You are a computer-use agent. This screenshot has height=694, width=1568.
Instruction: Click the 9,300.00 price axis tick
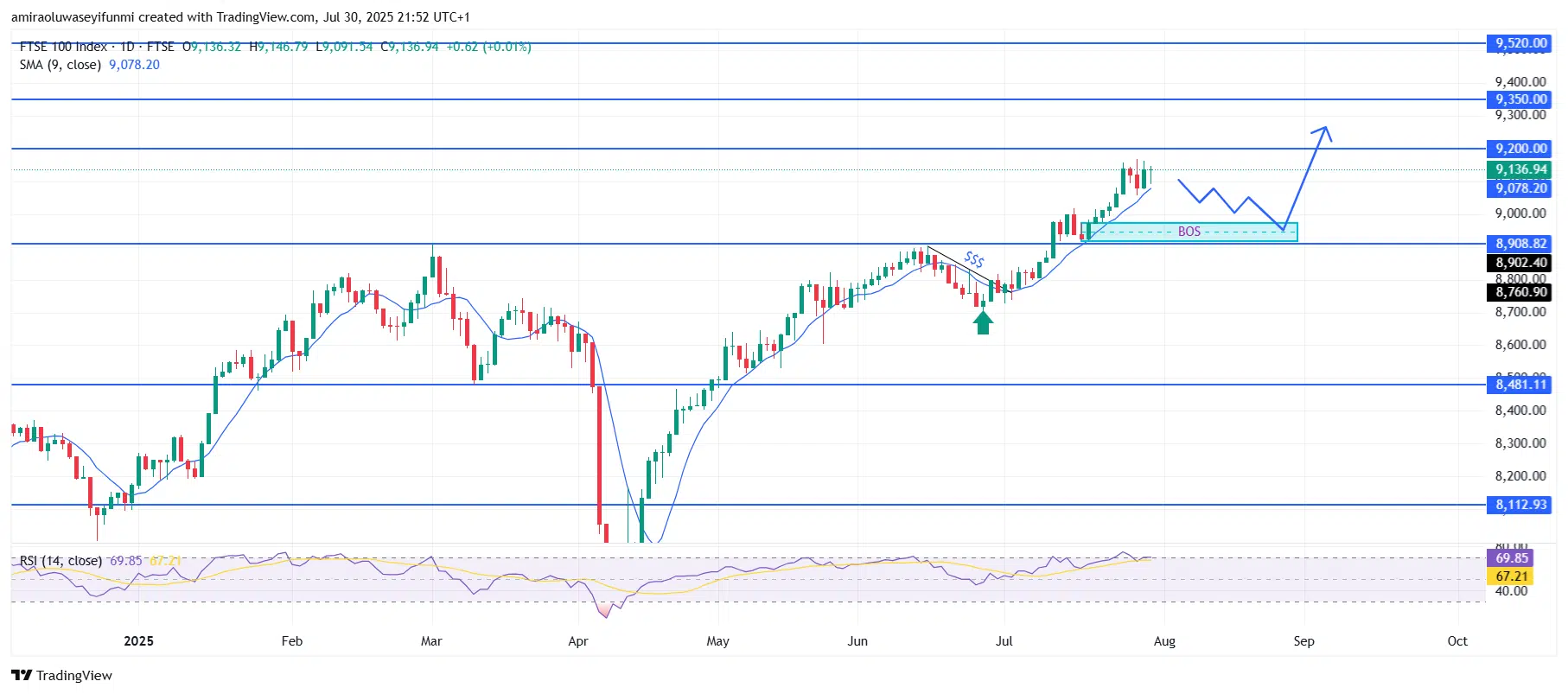1520,115
